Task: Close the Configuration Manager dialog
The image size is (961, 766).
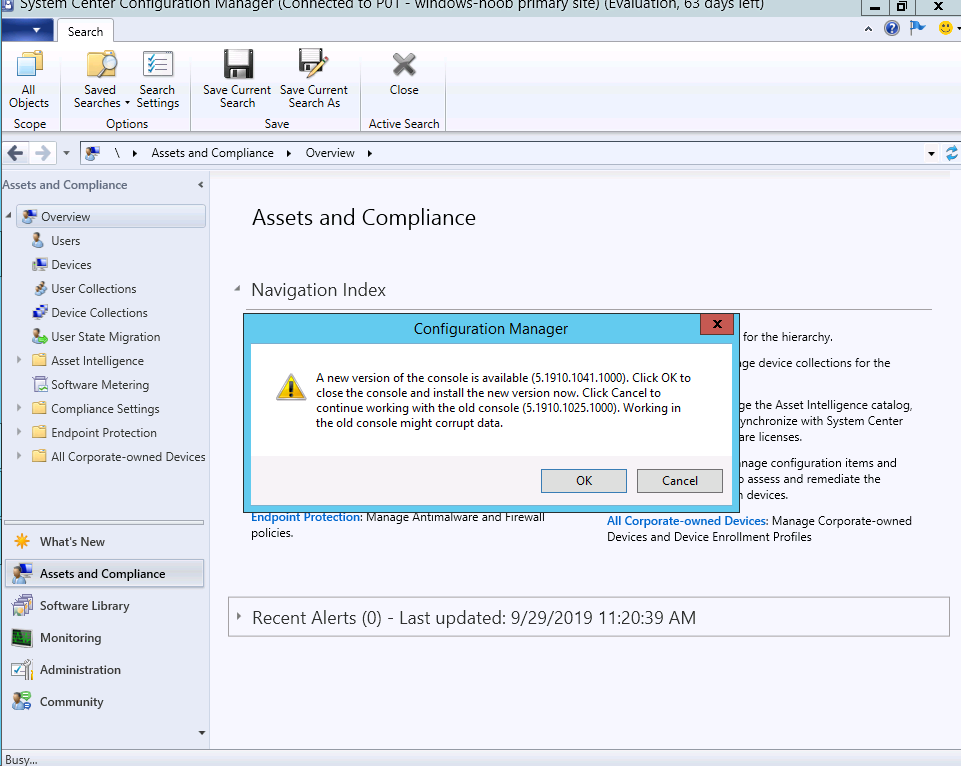Action: click(717, 324)
